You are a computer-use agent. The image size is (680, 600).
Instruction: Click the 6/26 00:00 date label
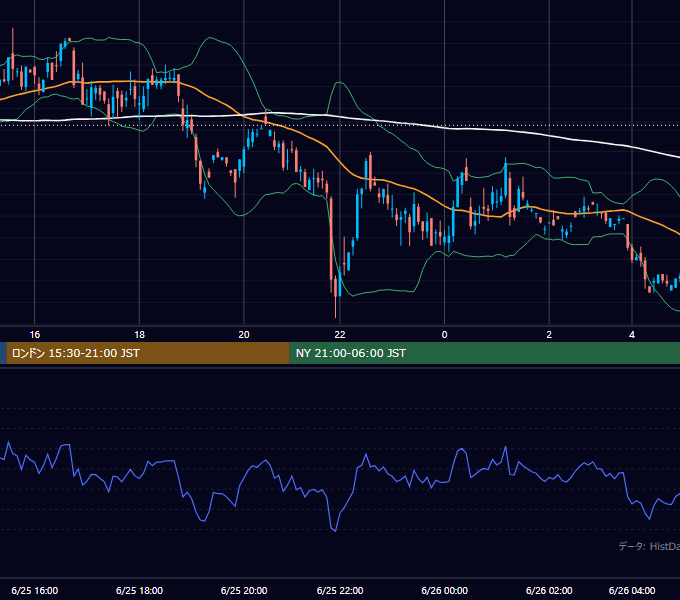pos(445,590)
